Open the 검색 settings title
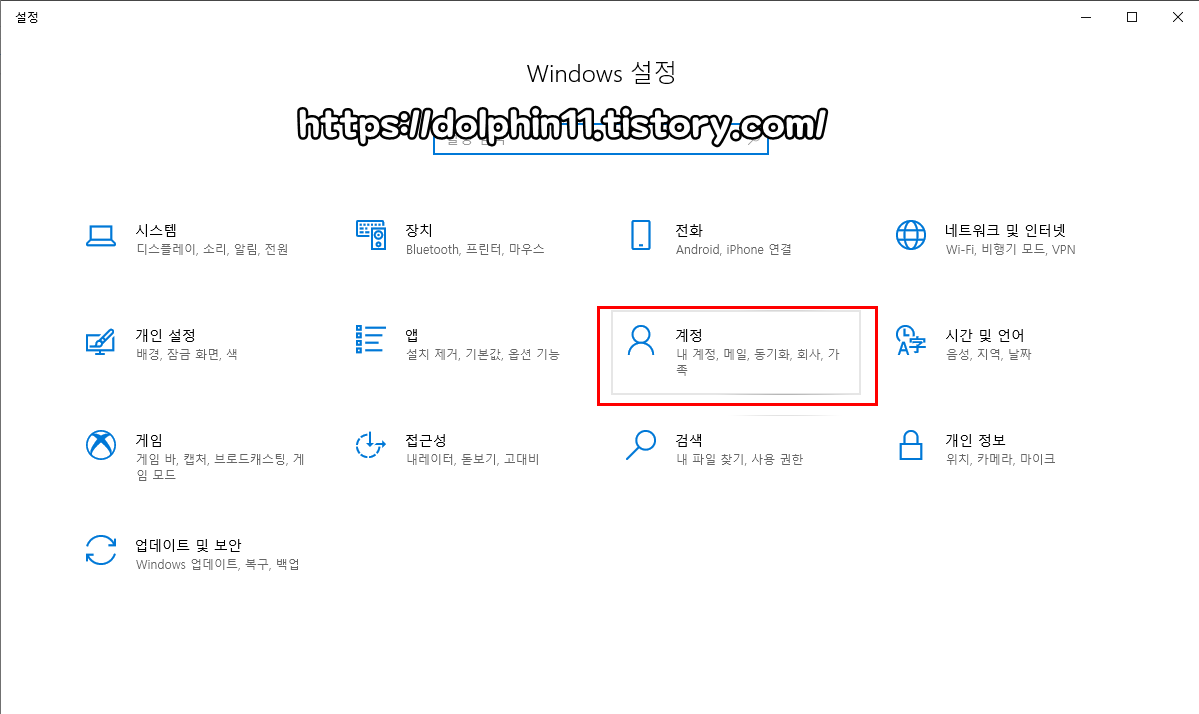Image resolution: width=1199 pixels, height=714 pixels. tap(689, 440)
